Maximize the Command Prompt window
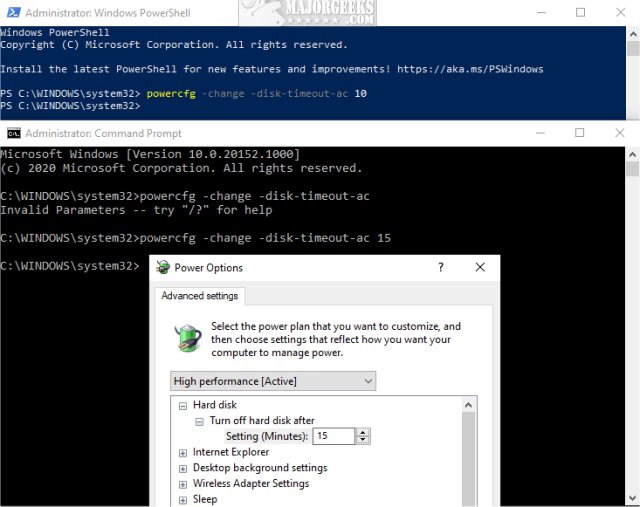 [x=579, y=133]
